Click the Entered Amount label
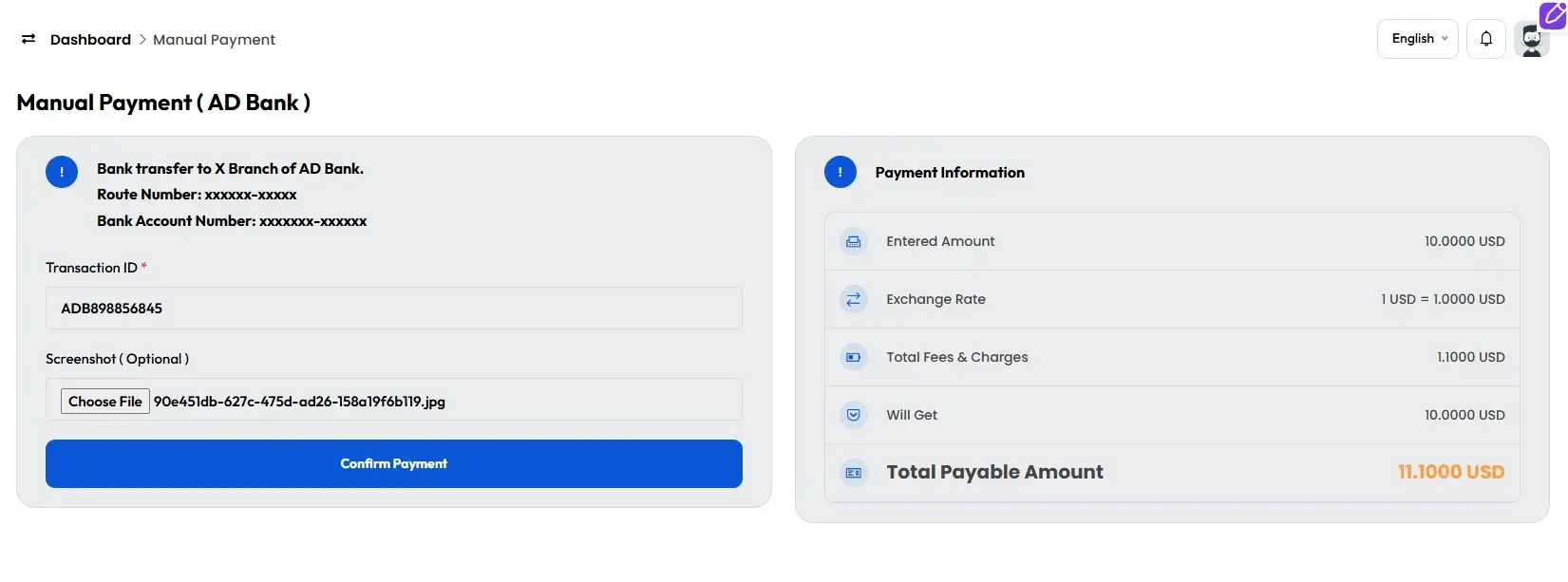 (x=940, y=241)
